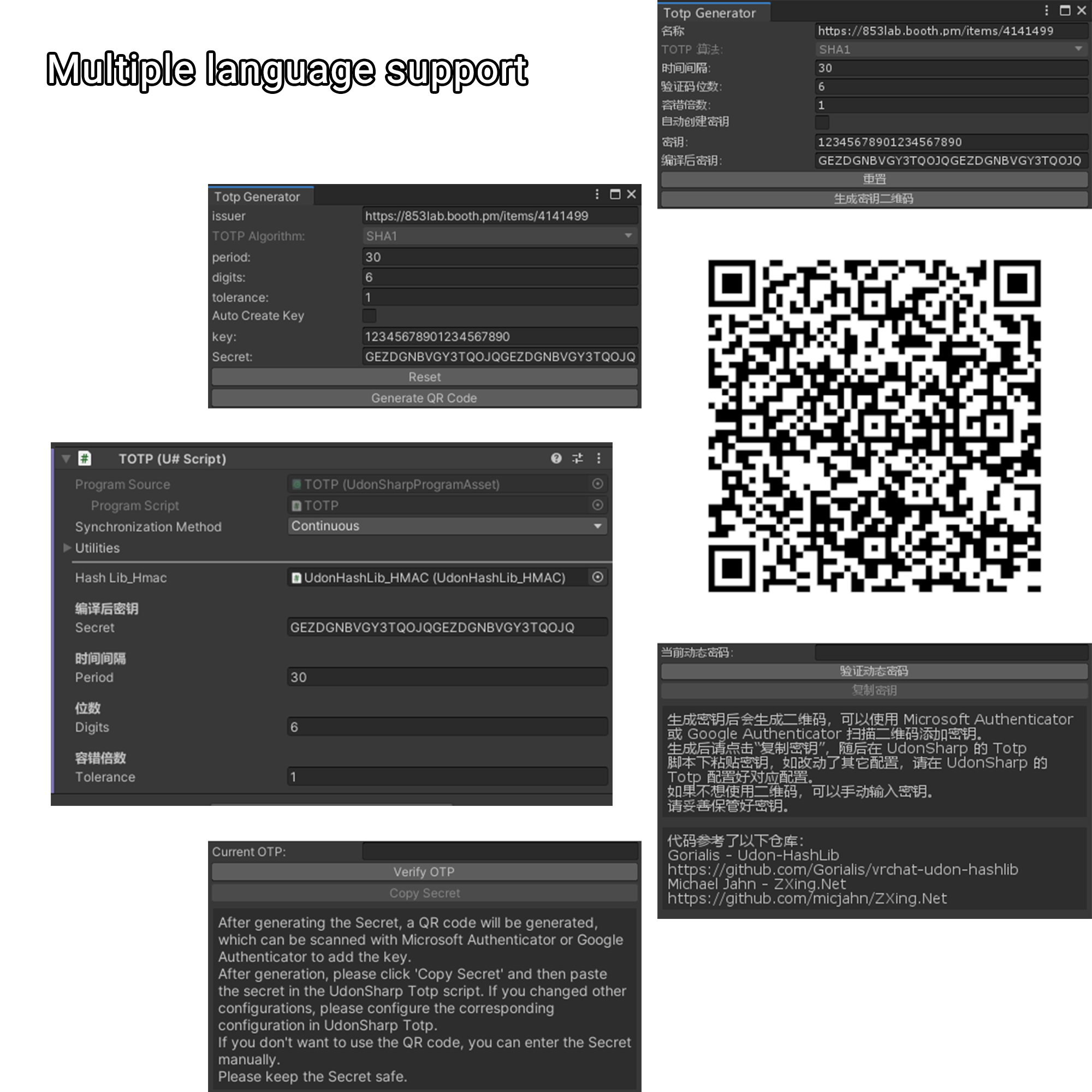Open the kebab menu of the Chinese Totp Generator window
The width and height of the screenshot is (1092, 1092).
pyautogui.click(x=1047, y=10)
